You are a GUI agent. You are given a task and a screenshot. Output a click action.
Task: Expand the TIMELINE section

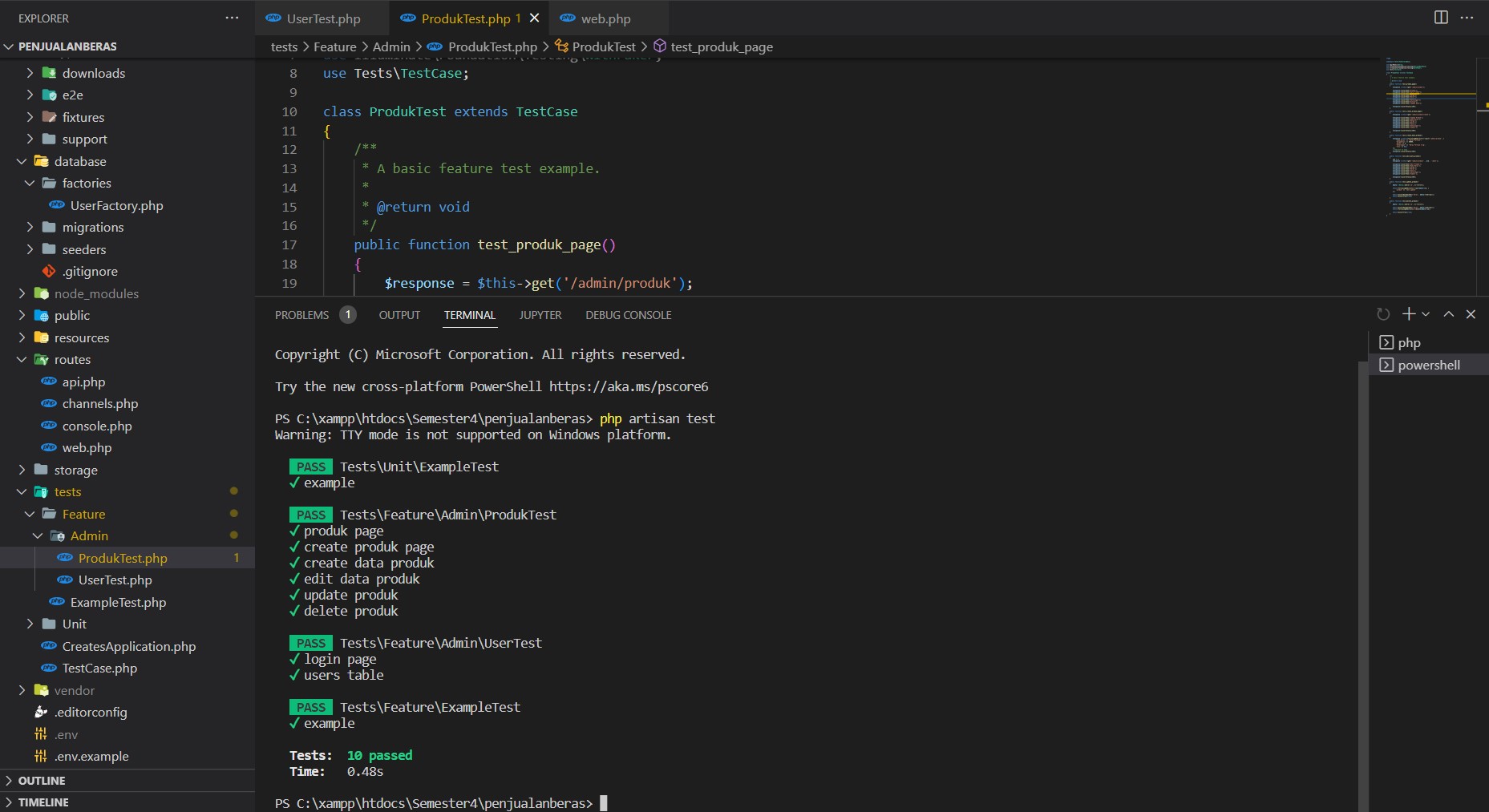127,802
